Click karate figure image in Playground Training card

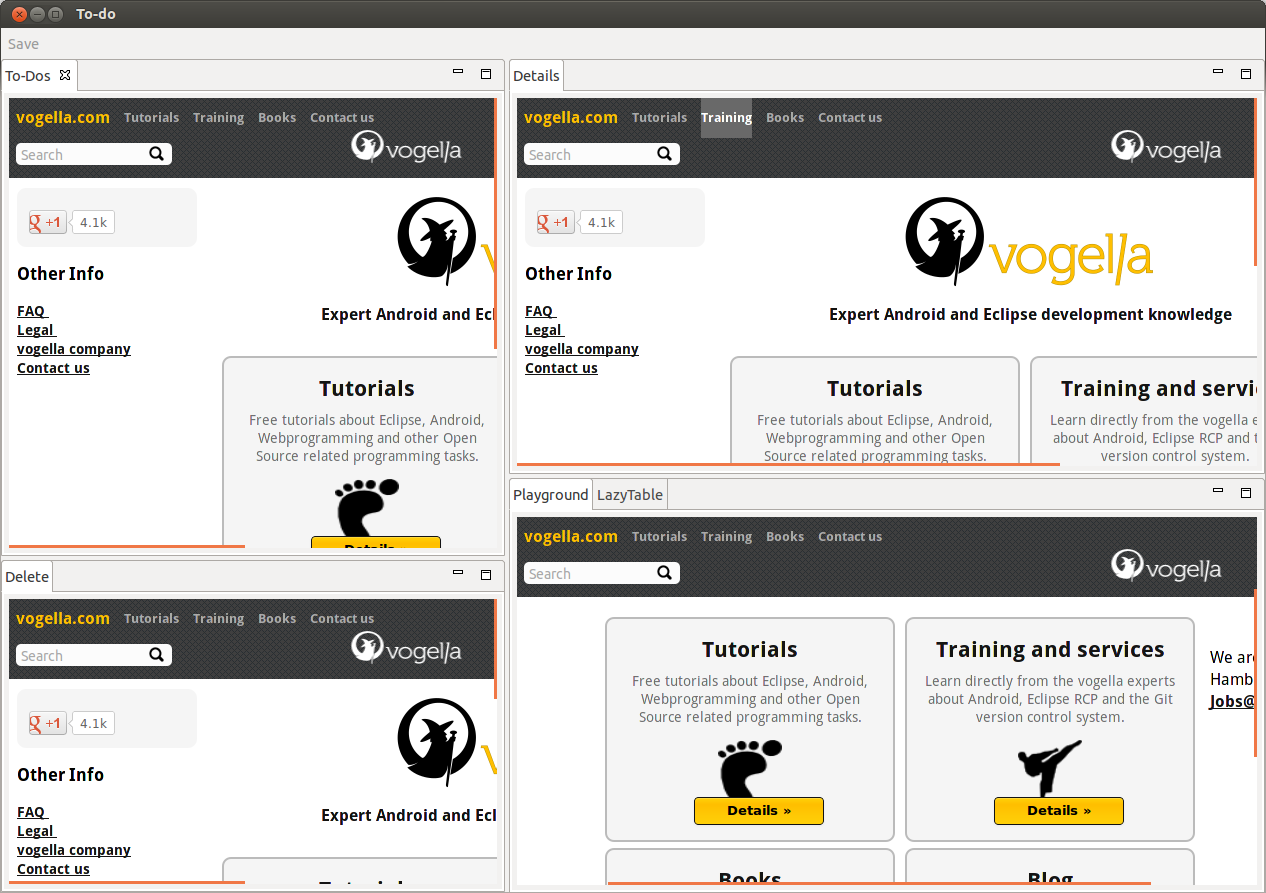[x=1050, y=768]
